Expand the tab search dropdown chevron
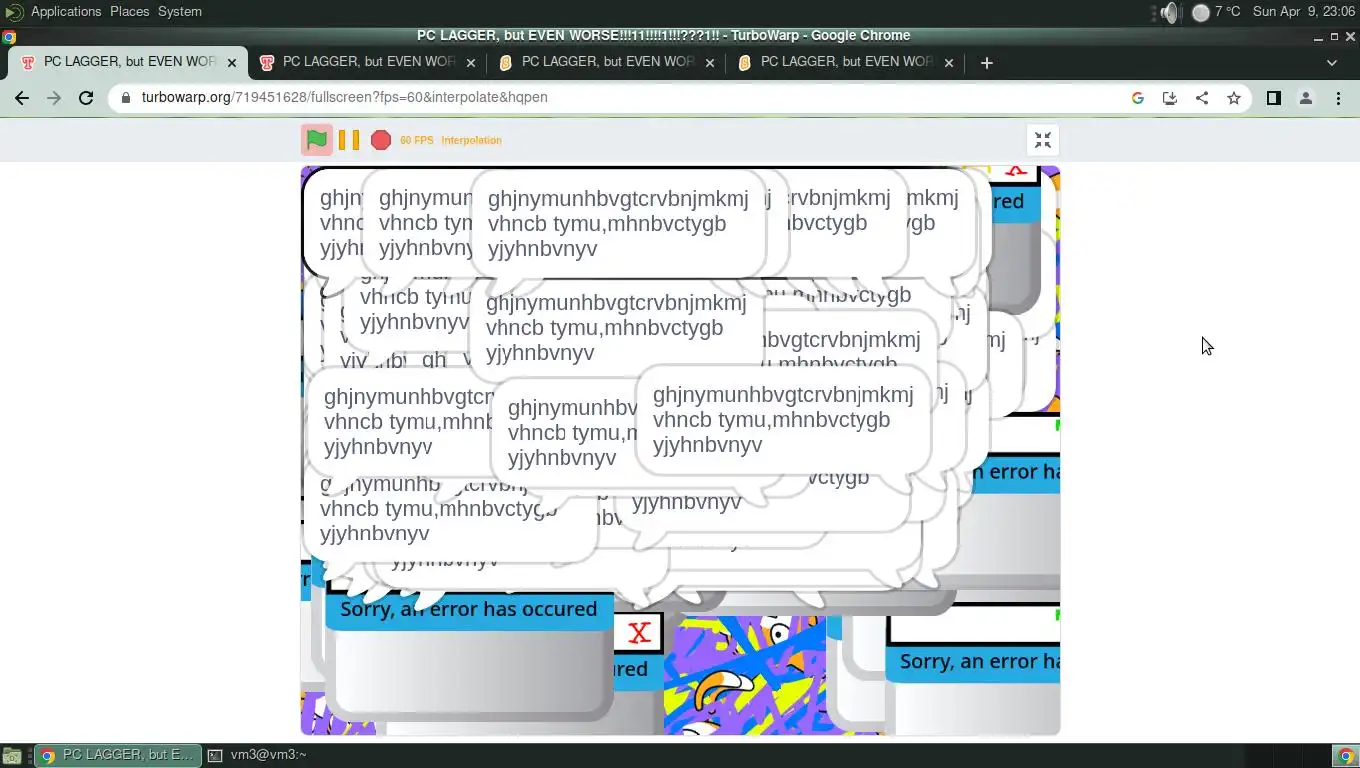The width and height of the screenshot is (1360, 768). point(1331,62)
